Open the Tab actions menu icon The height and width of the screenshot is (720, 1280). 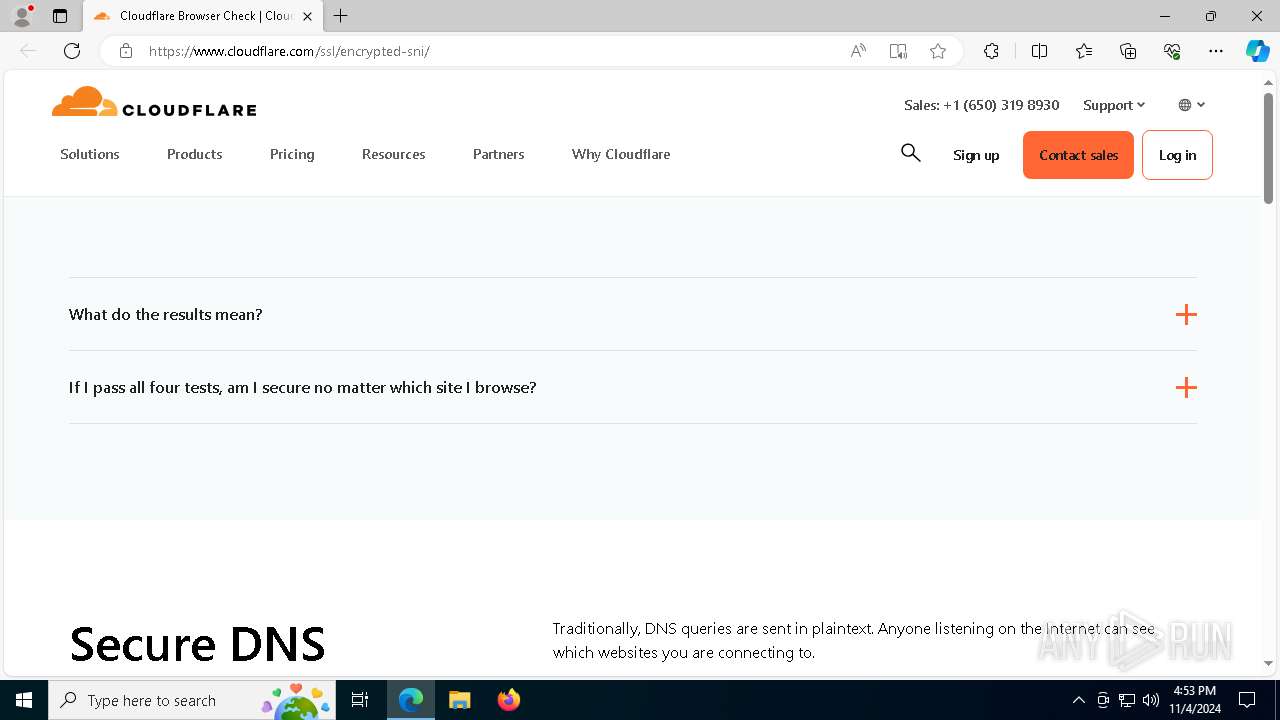(60, 16)
